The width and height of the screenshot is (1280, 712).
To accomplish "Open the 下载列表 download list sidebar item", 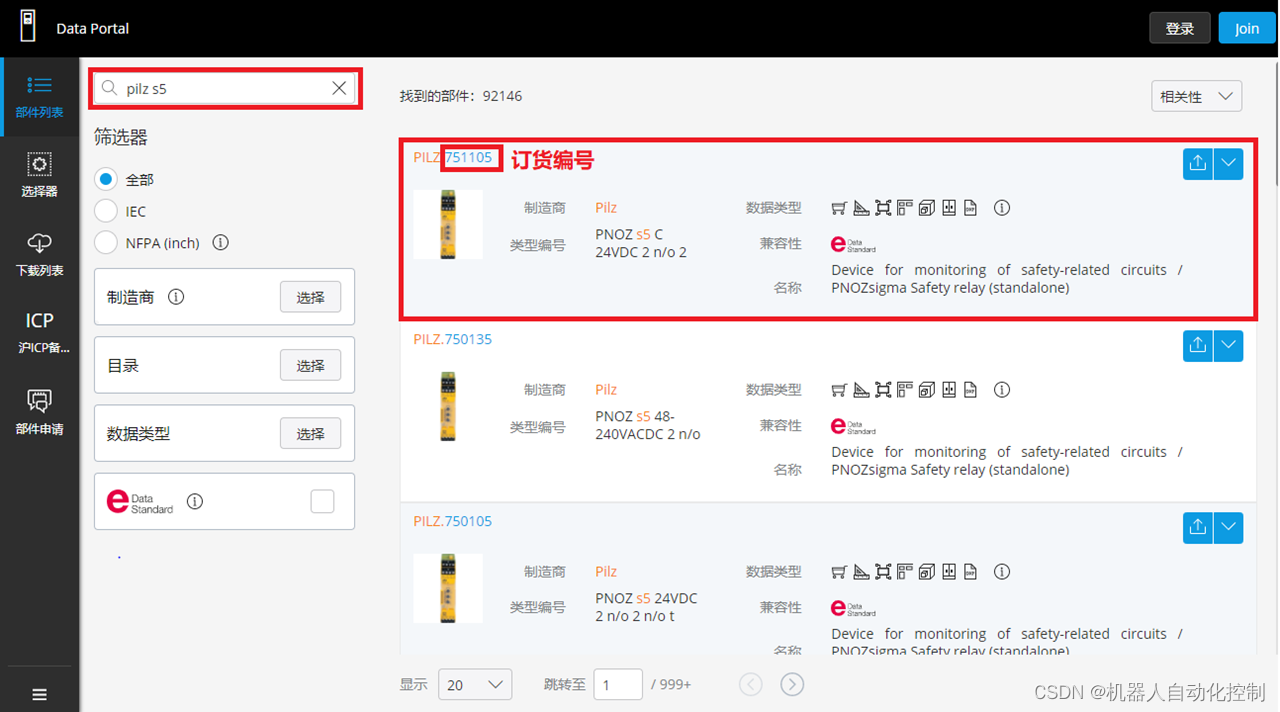I will [39, 255].
